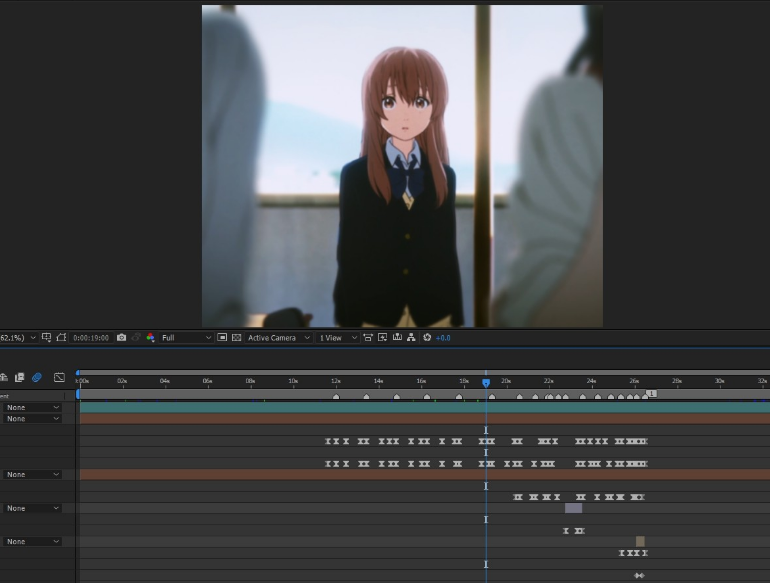This screenshot has height=583, width=770.
Task: Open the Full resolution dropdown
Action: point(187,338)
